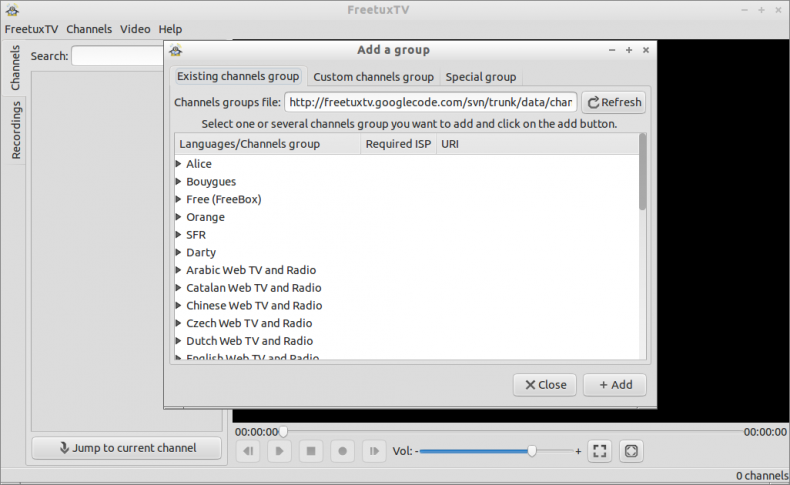Expand the Free (FreeBox) group
790x485 pixels.
tap(178, 199)
